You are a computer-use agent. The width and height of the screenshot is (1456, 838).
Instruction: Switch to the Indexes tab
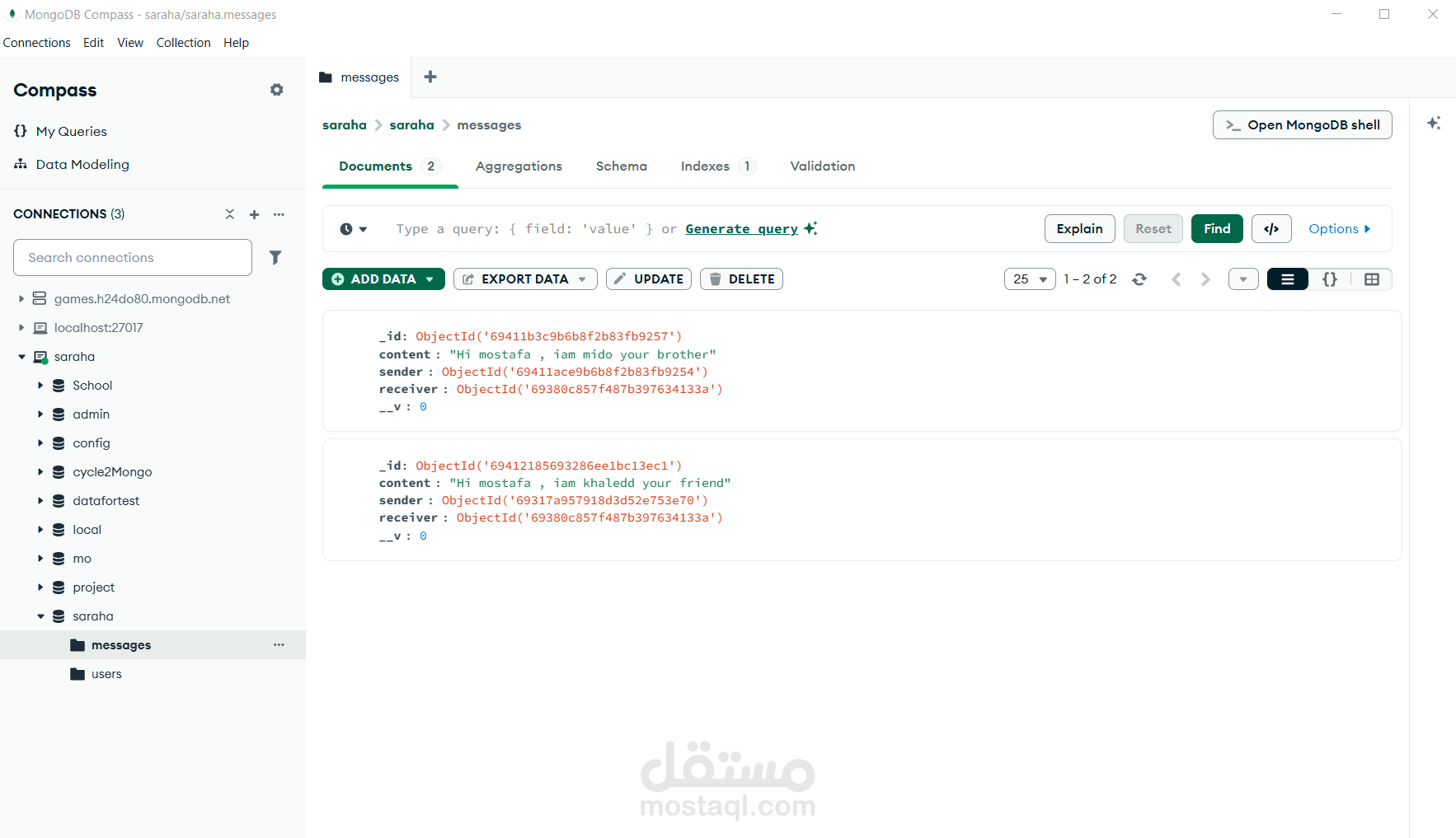718,166
